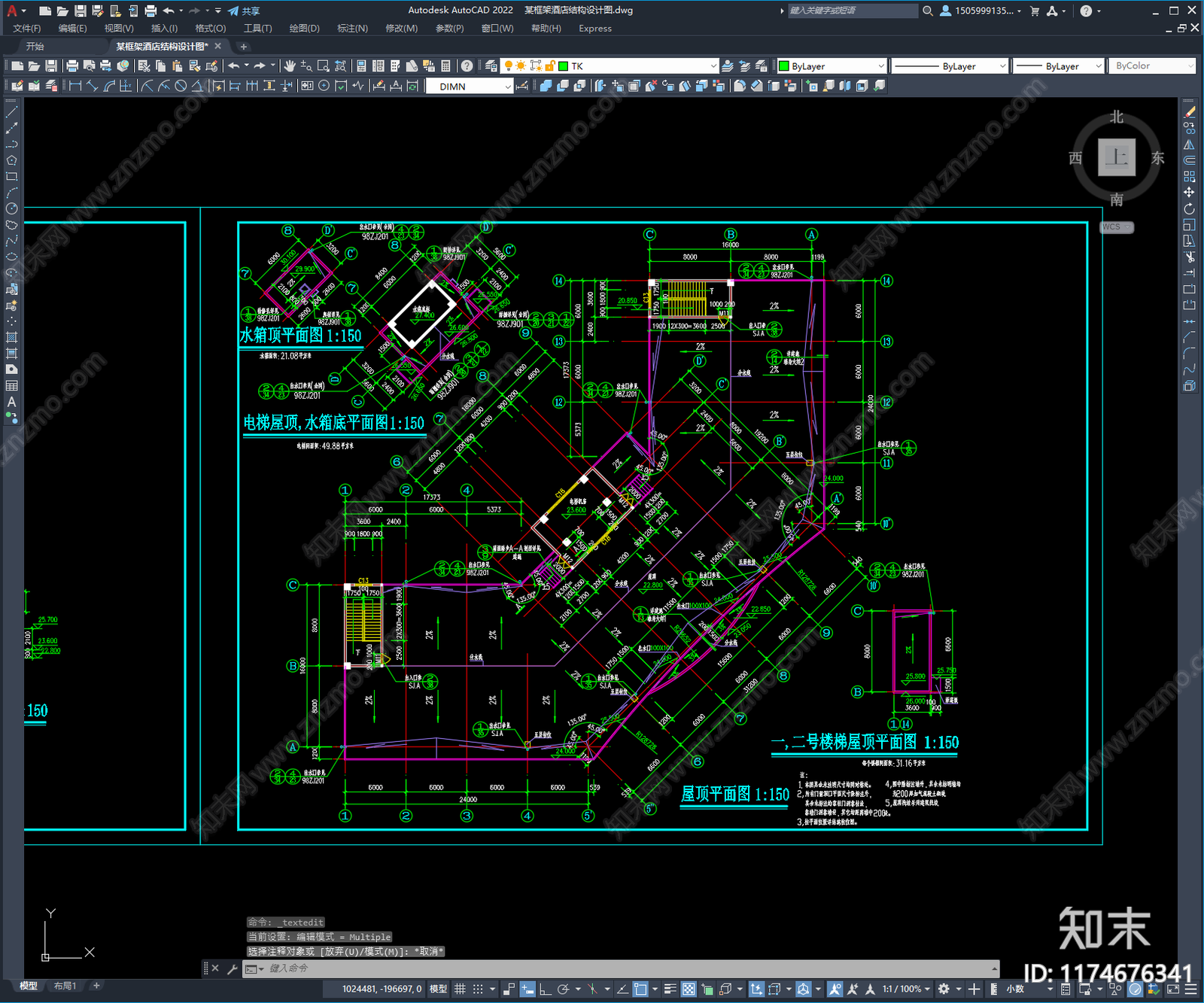Click the help question mark in title bar
The height and width of the screenshot is (1003, 1204).
1086,11
